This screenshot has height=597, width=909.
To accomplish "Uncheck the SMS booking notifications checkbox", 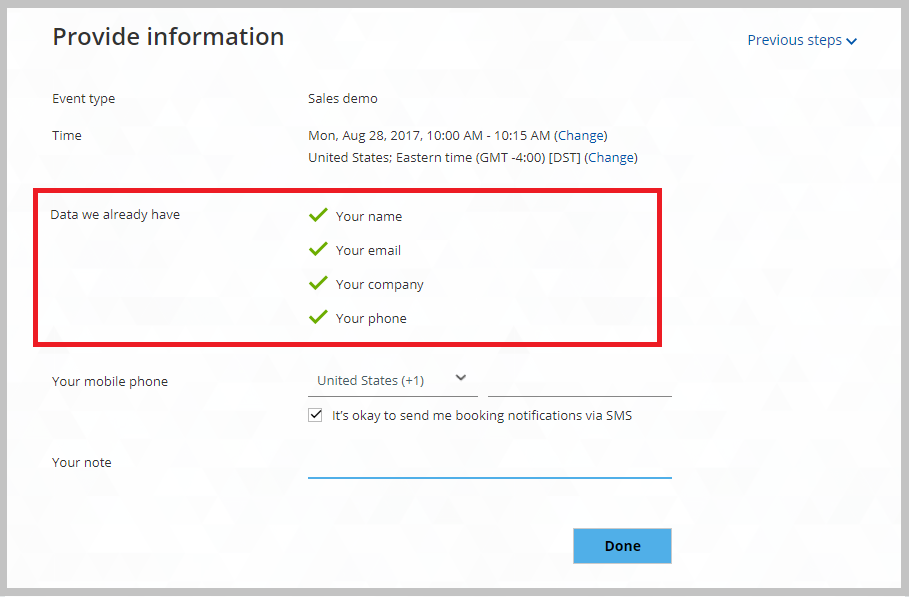I will [315, 415].
